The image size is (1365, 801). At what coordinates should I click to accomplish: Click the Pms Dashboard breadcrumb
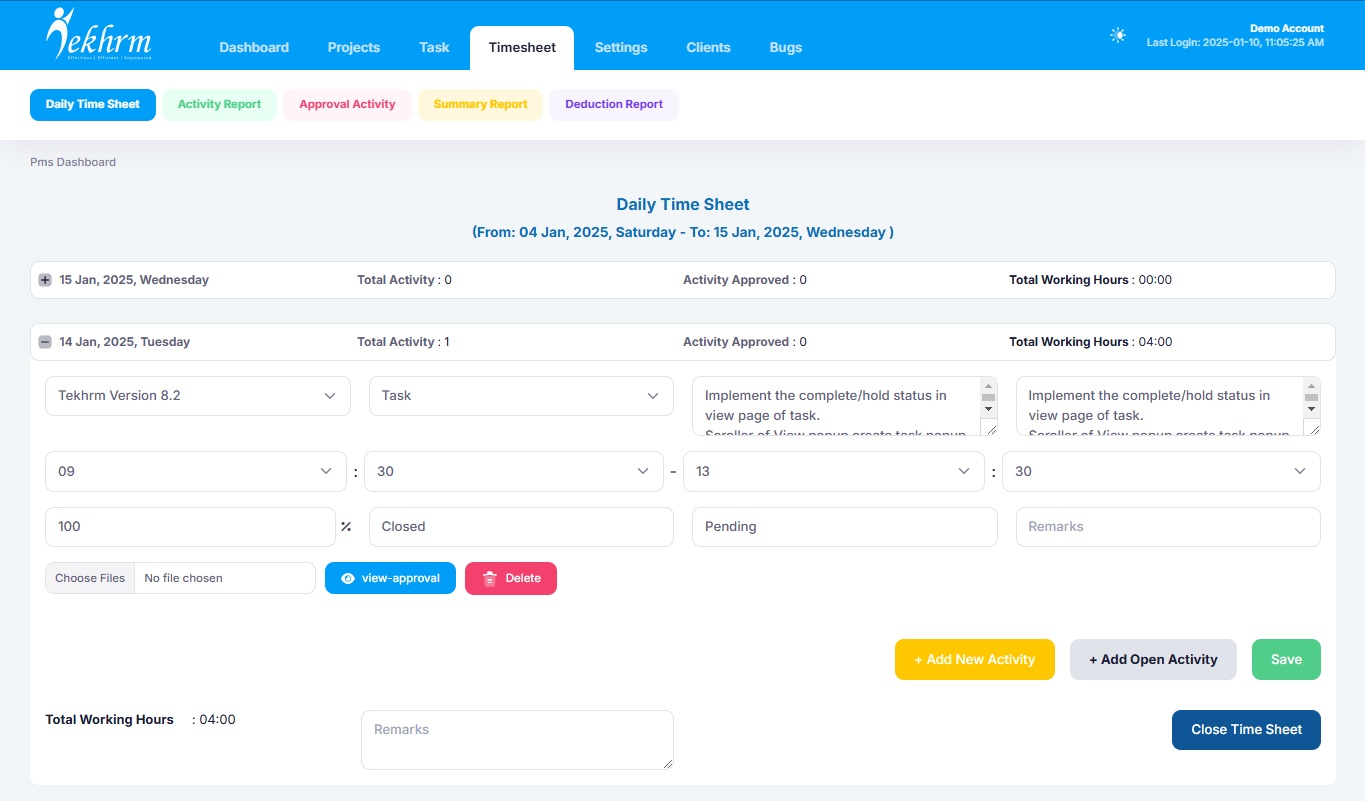pyautogui.click(x=73, y=162)
